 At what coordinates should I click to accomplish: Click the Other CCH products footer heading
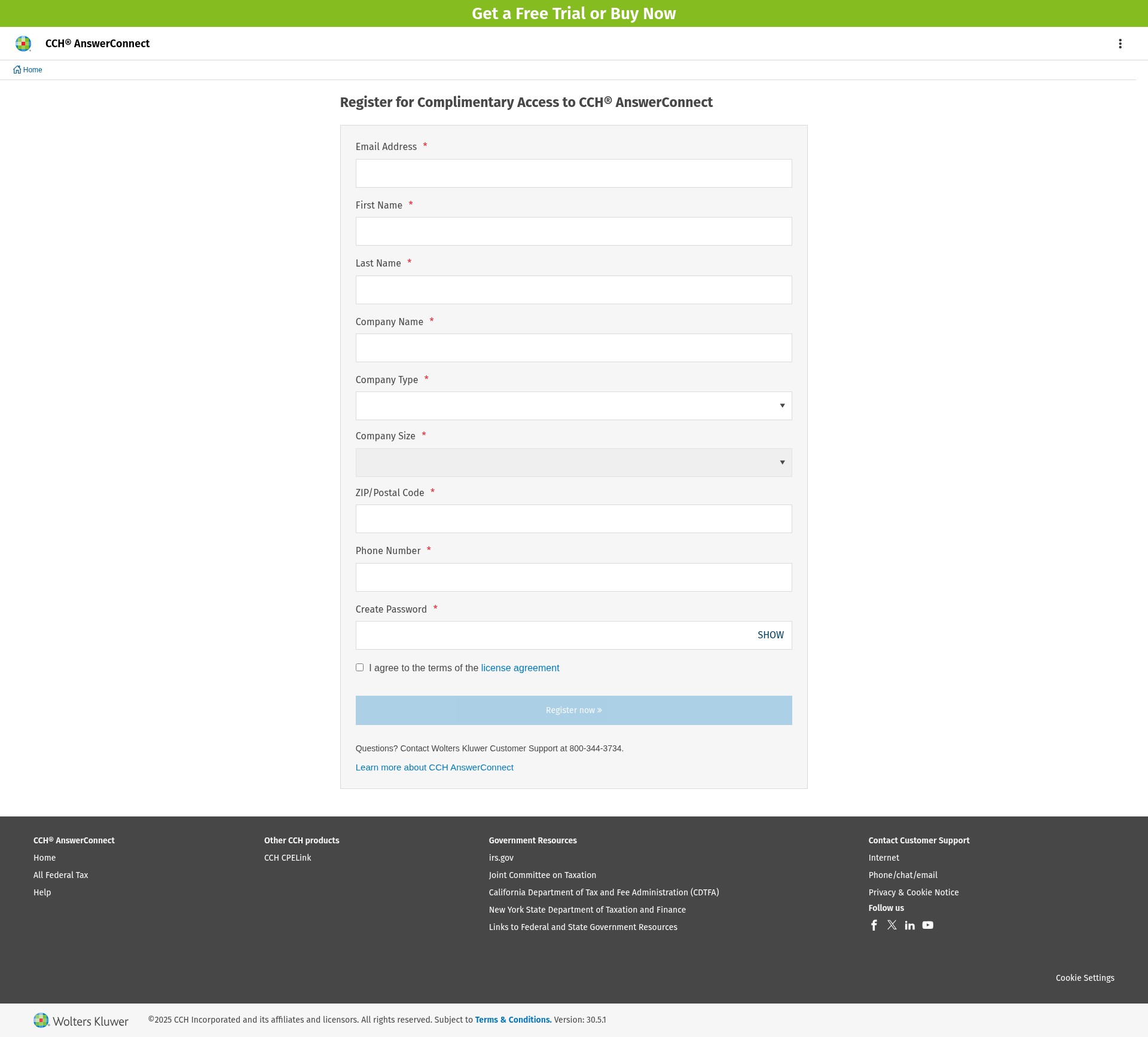click(x=301, y=840)
